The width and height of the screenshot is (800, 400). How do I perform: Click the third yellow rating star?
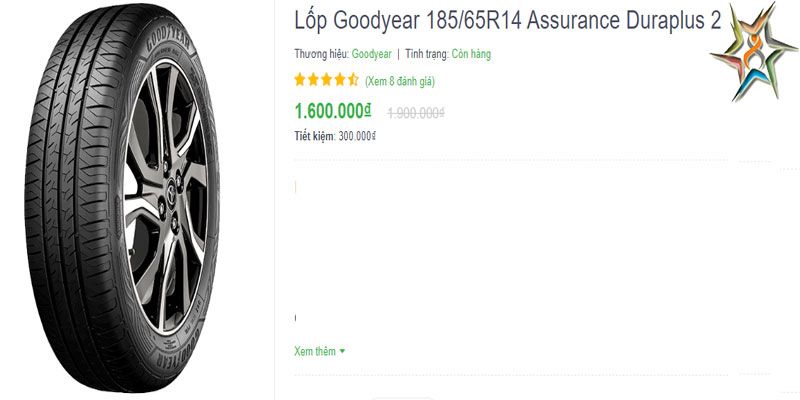click(x=327, y=80)
